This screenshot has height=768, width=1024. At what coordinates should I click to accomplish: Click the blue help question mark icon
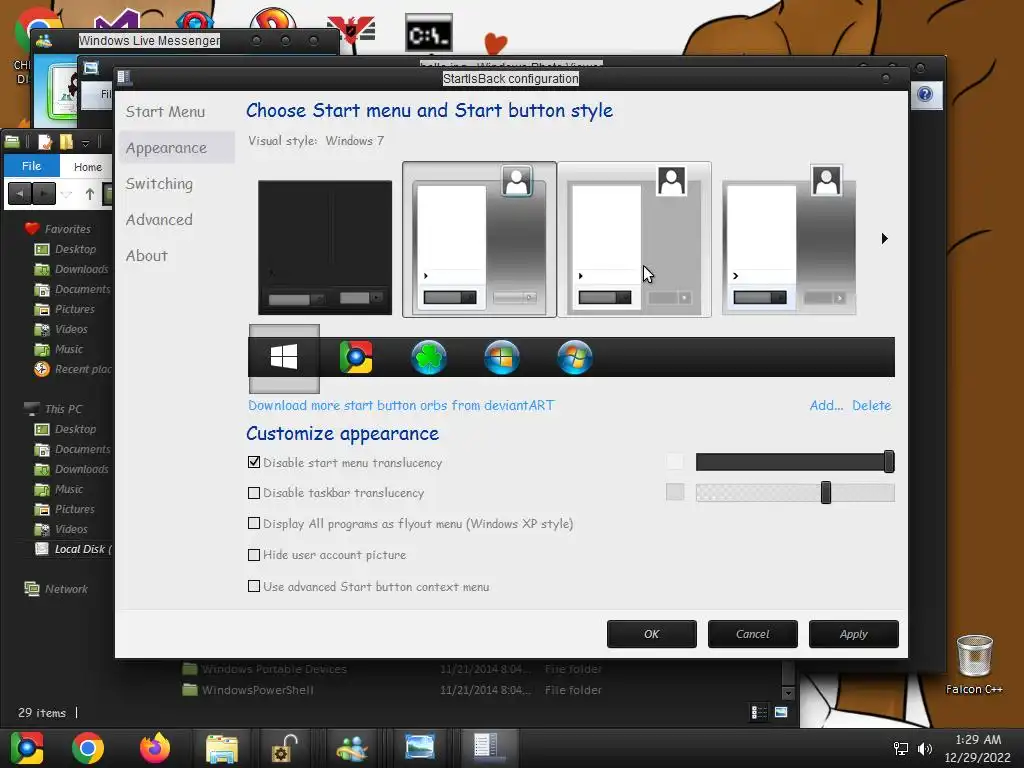point(925,95)
